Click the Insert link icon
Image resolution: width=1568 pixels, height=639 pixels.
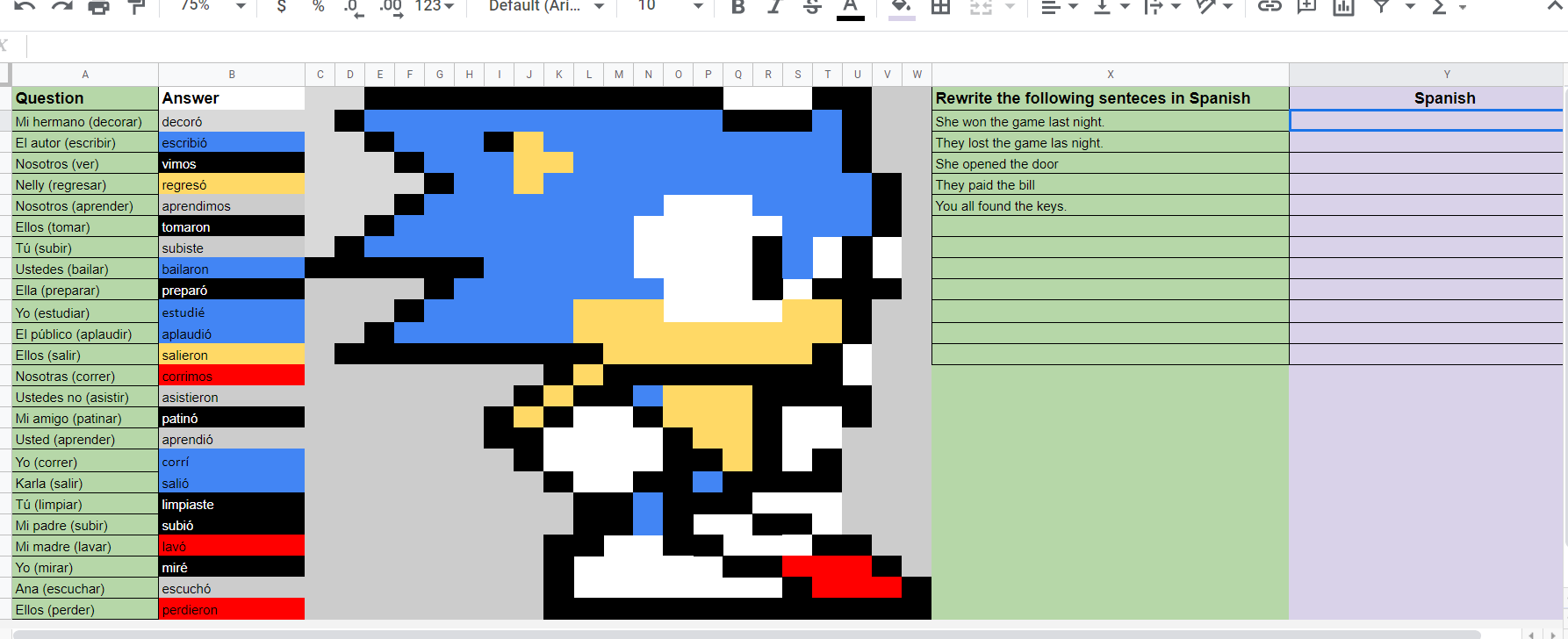point(1270,6)
